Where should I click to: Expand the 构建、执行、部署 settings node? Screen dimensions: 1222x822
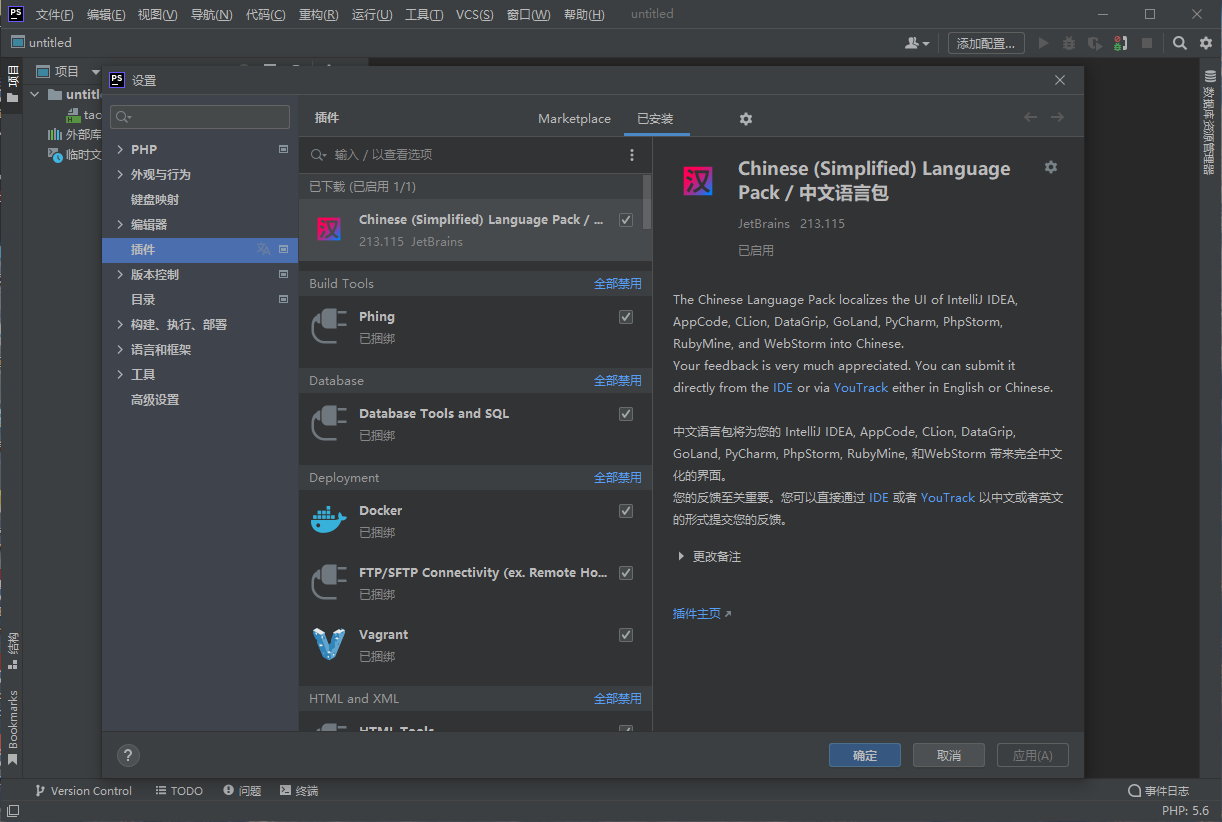[x=120, y=324]
